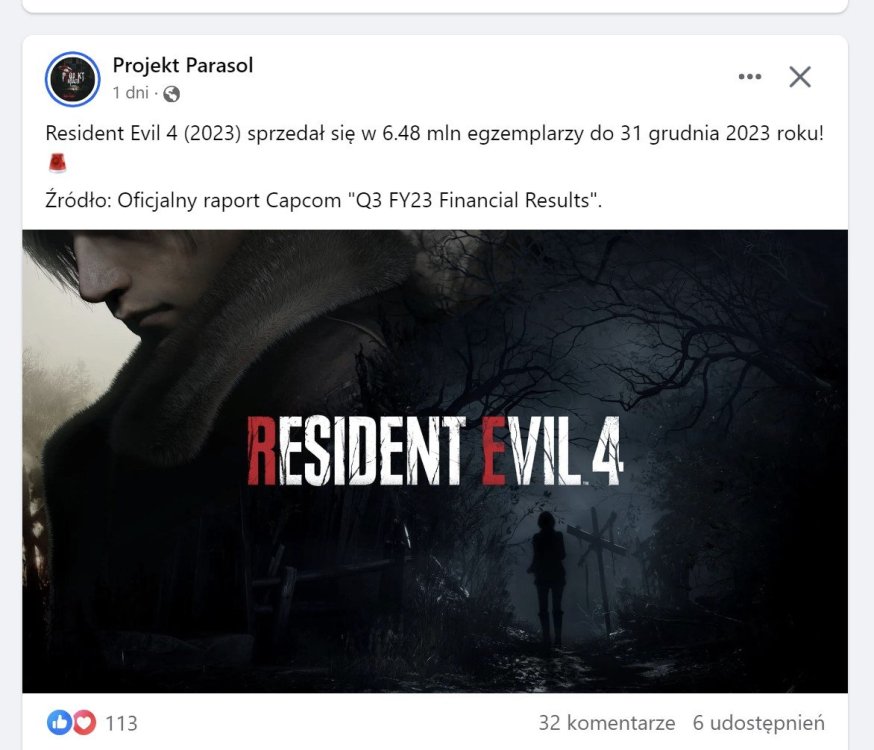
Task: View the 113 reactions count
Action: 122,723
